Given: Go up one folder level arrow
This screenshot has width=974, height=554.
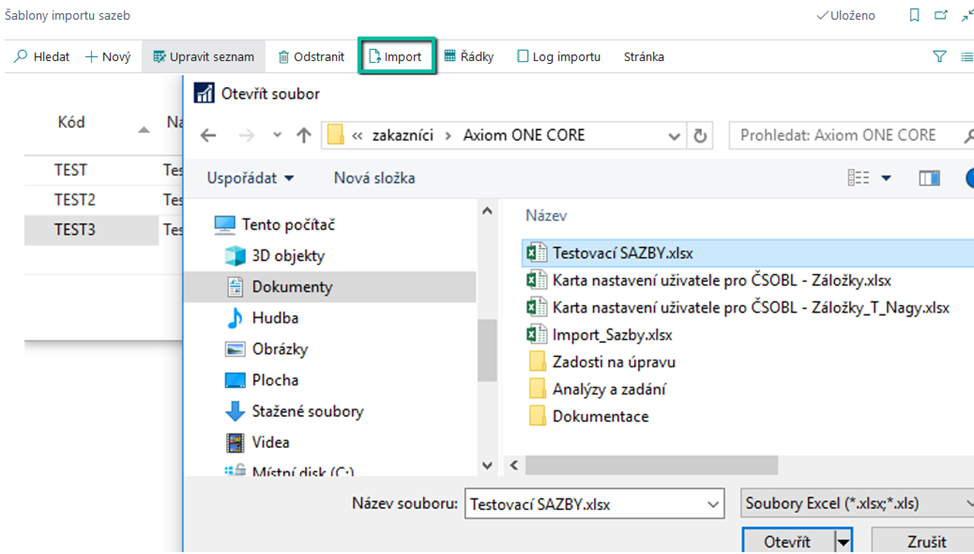Looking at the screenshot, I should 304,136.
